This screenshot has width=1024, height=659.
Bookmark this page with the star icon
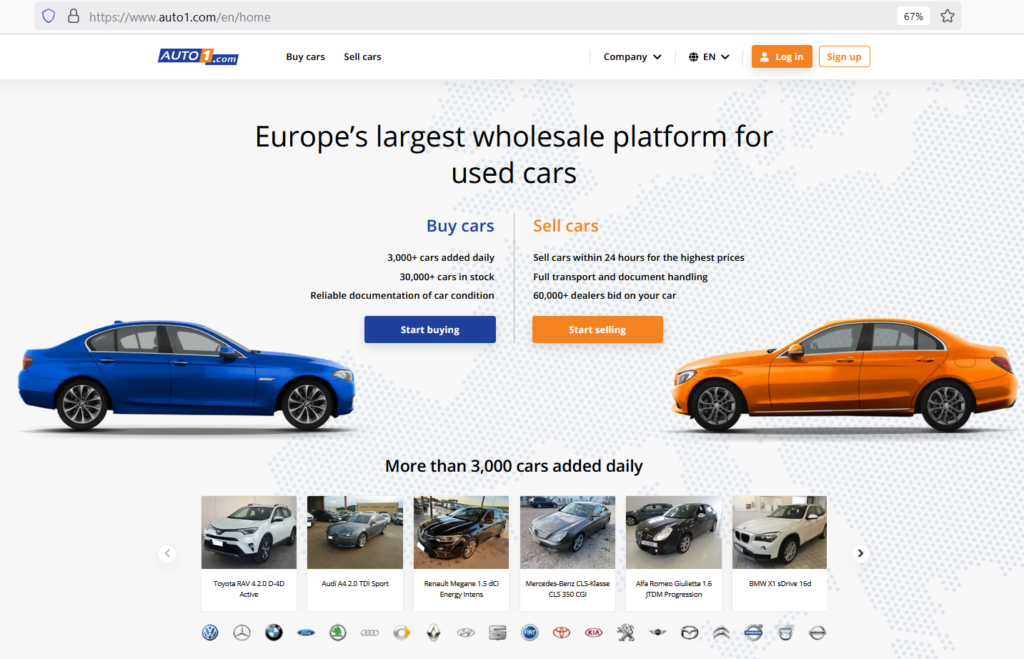(x=947, y=16)
